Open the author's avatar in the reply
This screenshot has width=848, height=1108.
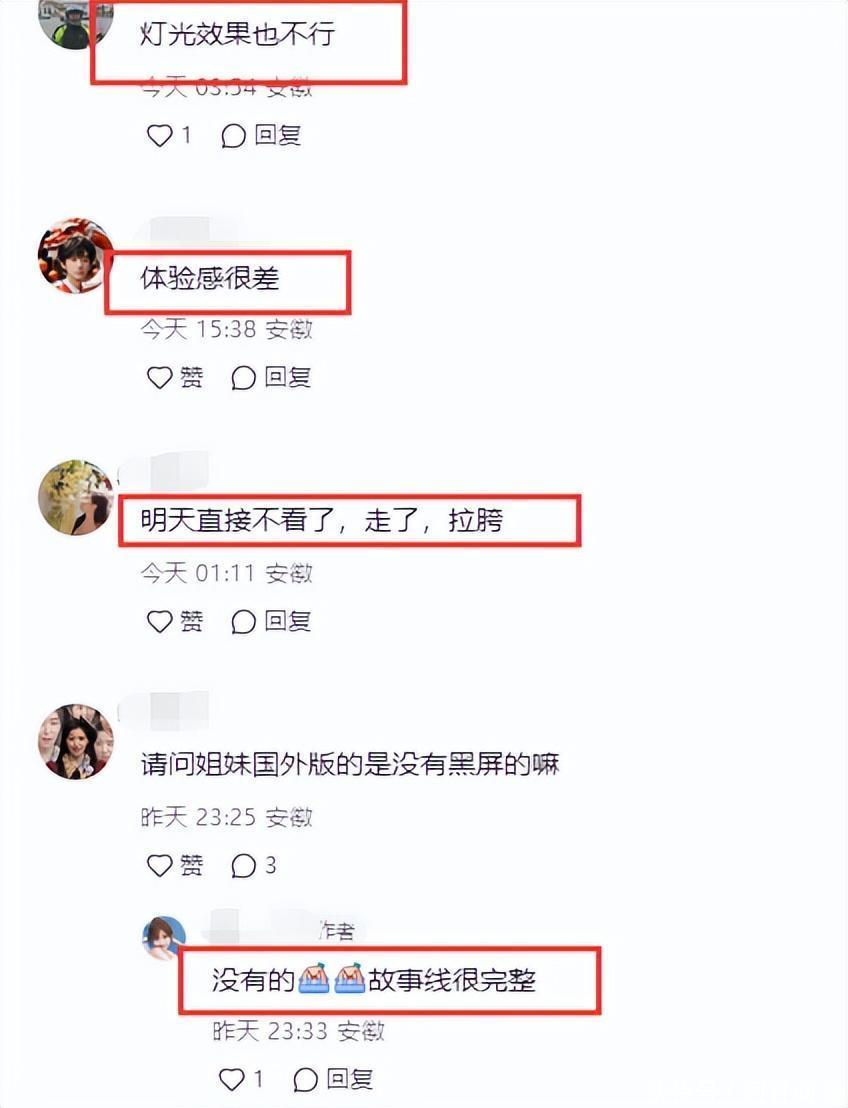[164, 939]
